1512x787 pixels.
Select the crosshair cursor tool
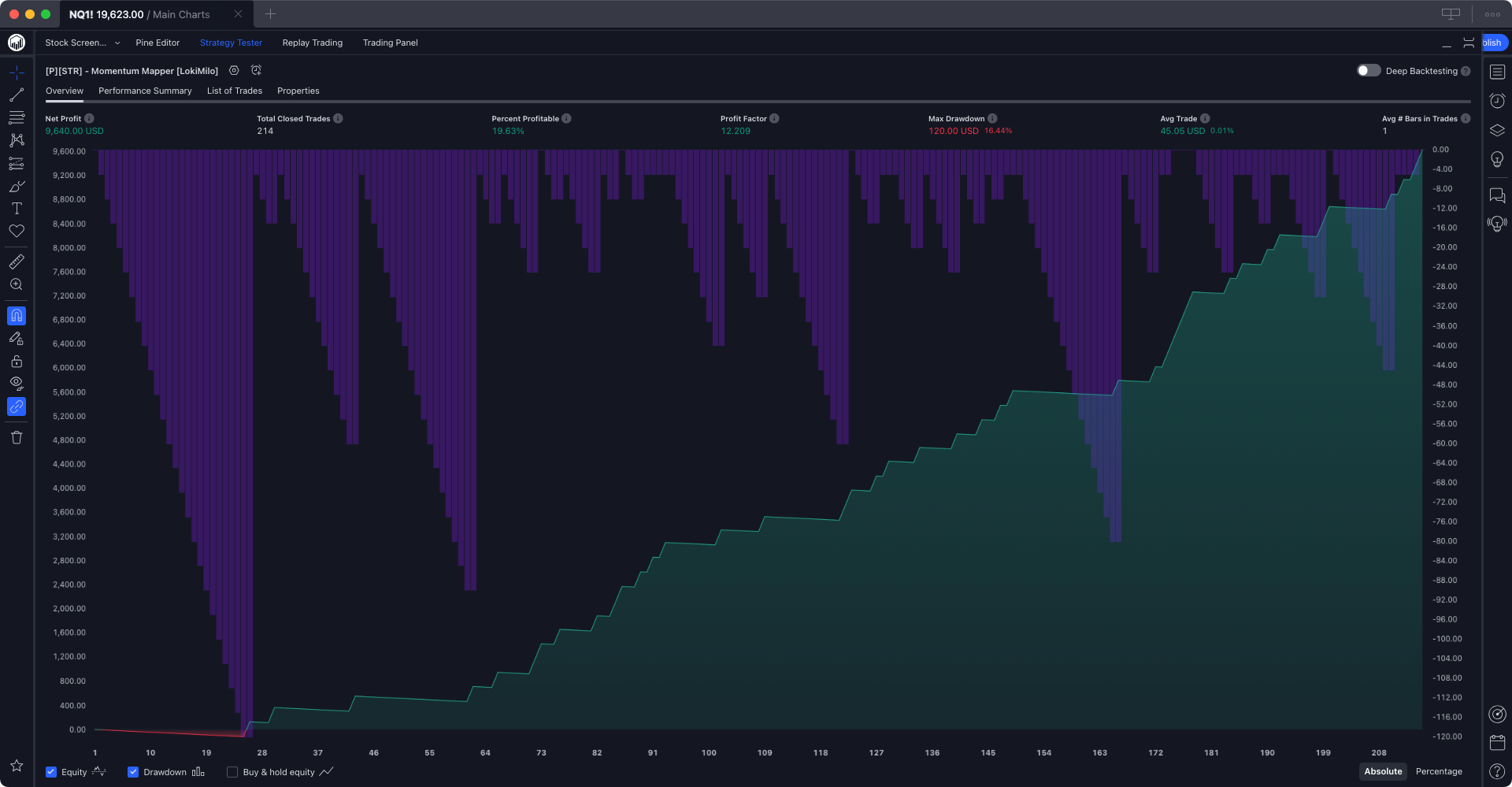coord(17,72)
